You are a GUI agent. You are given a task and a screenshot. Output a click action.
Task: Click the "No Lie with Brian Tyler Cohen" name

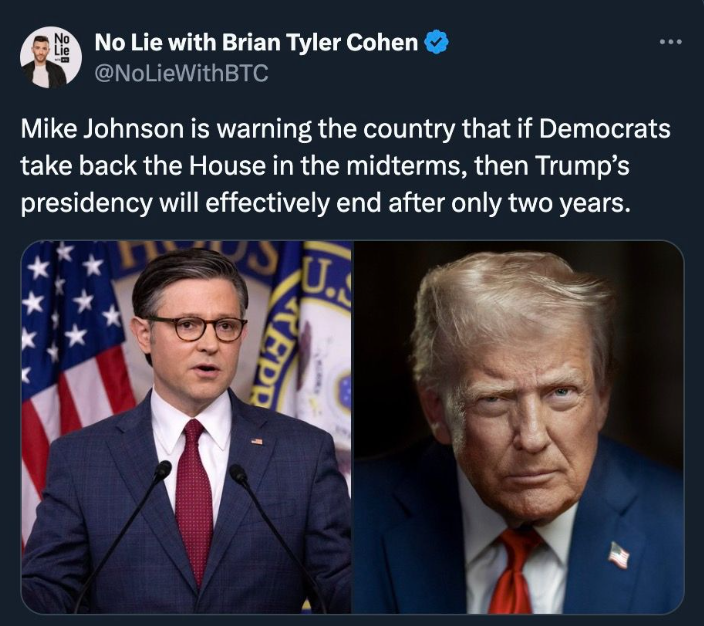coord(256,43)
